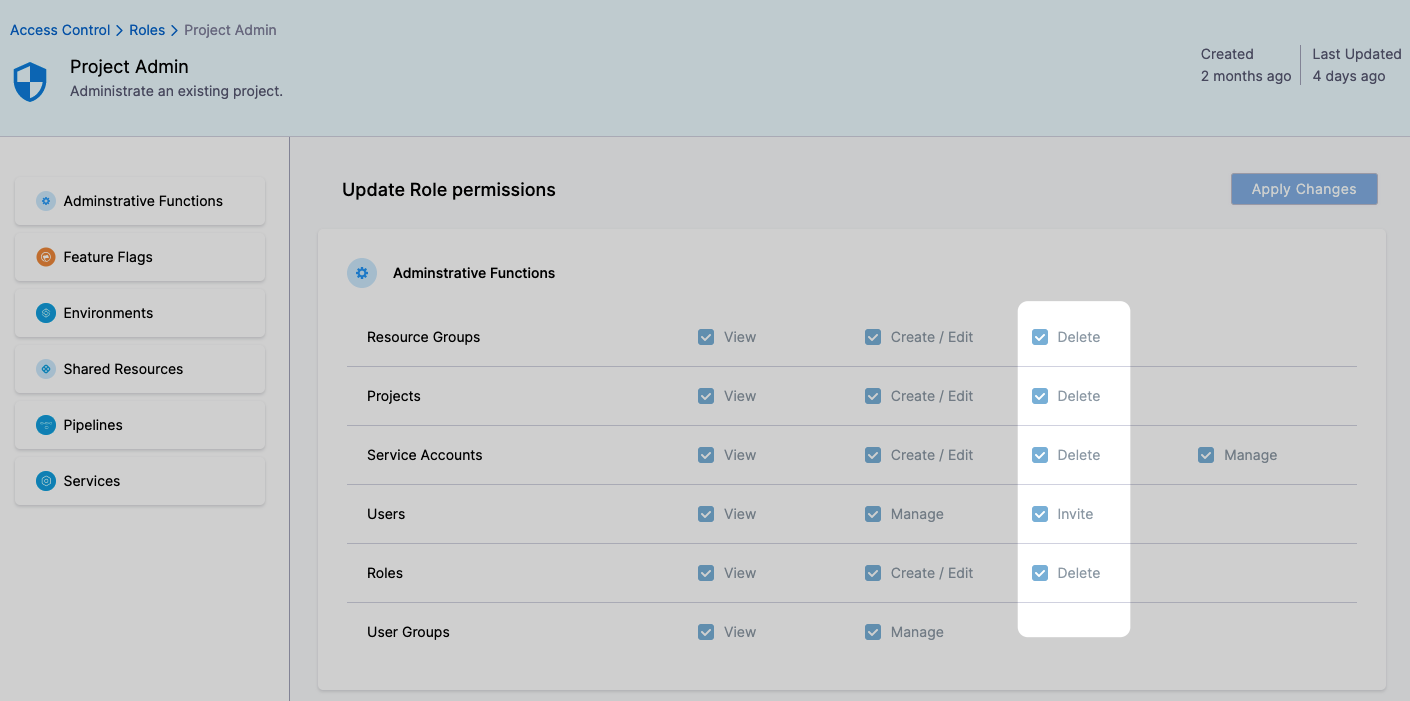1410x701 pixels.
Task: Go to Access Control breadcrumb link
Action: (x=60, y=30)
